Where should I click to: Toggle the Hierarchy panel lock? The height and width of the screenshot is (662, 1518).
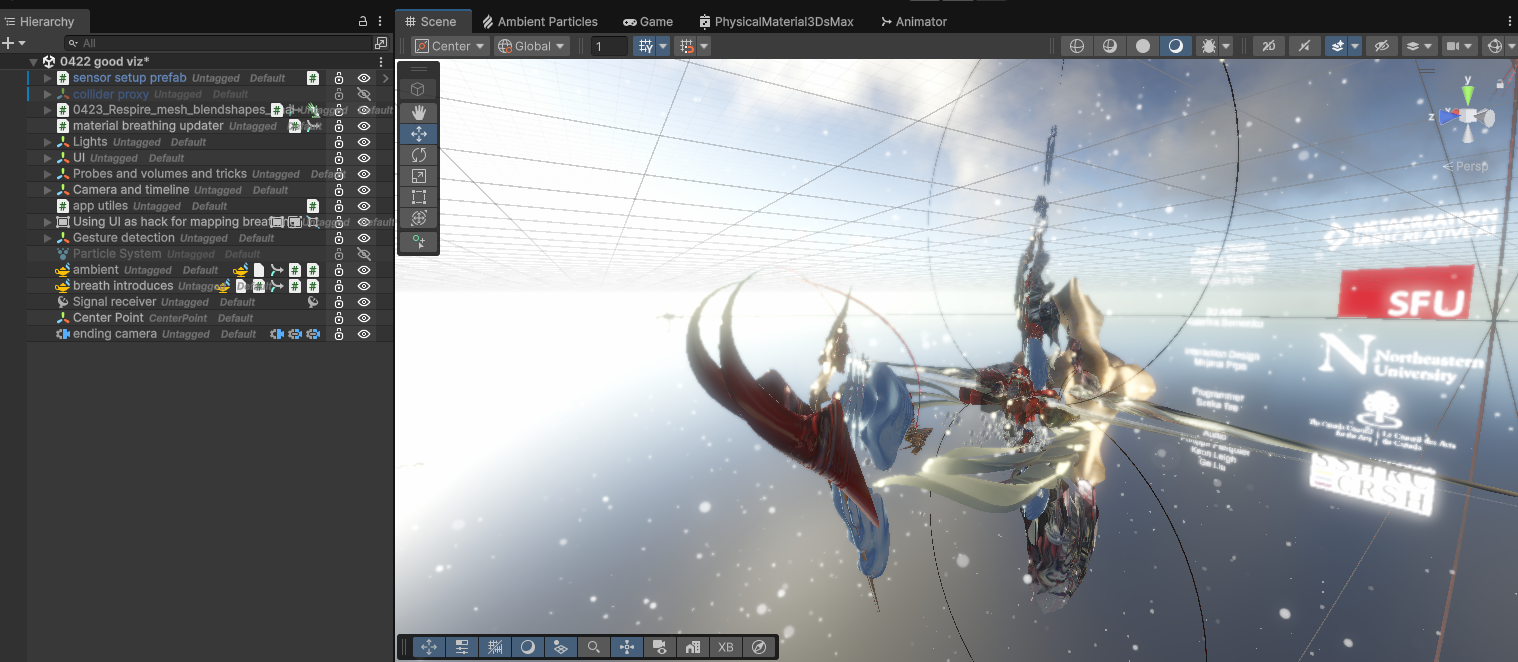click(363, 21)
